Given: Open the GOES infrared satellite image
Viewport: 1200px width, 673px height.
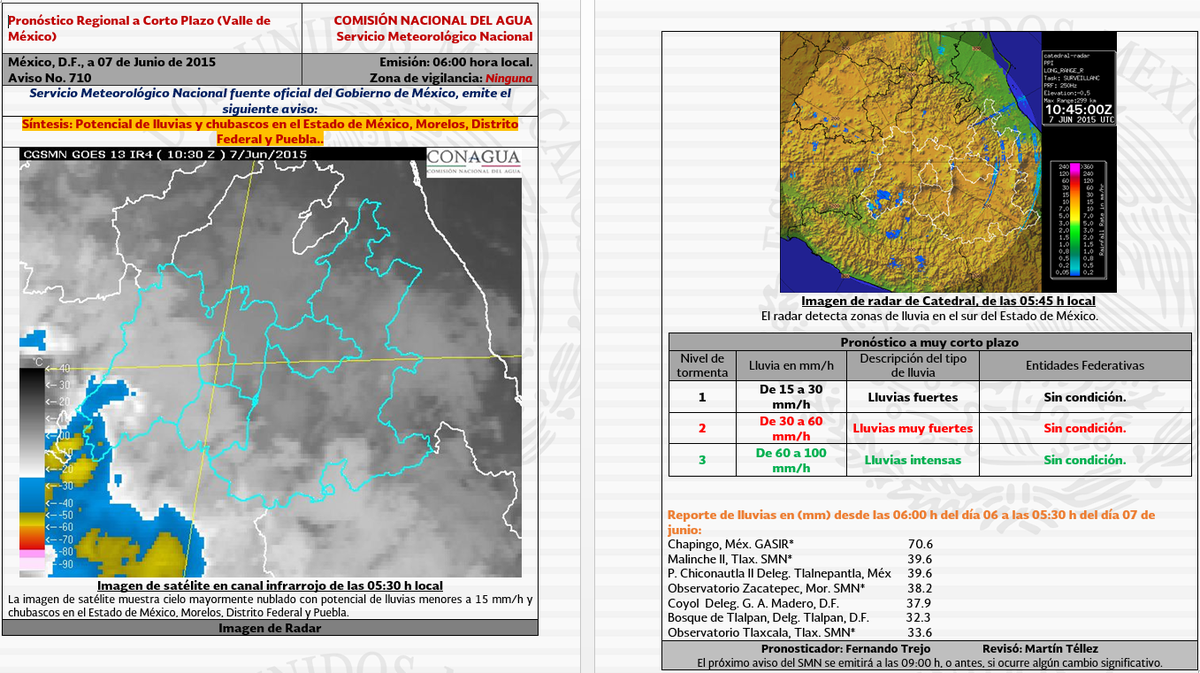Looking at the screenshot, I should pyautogui.click(x=271, y=362).
